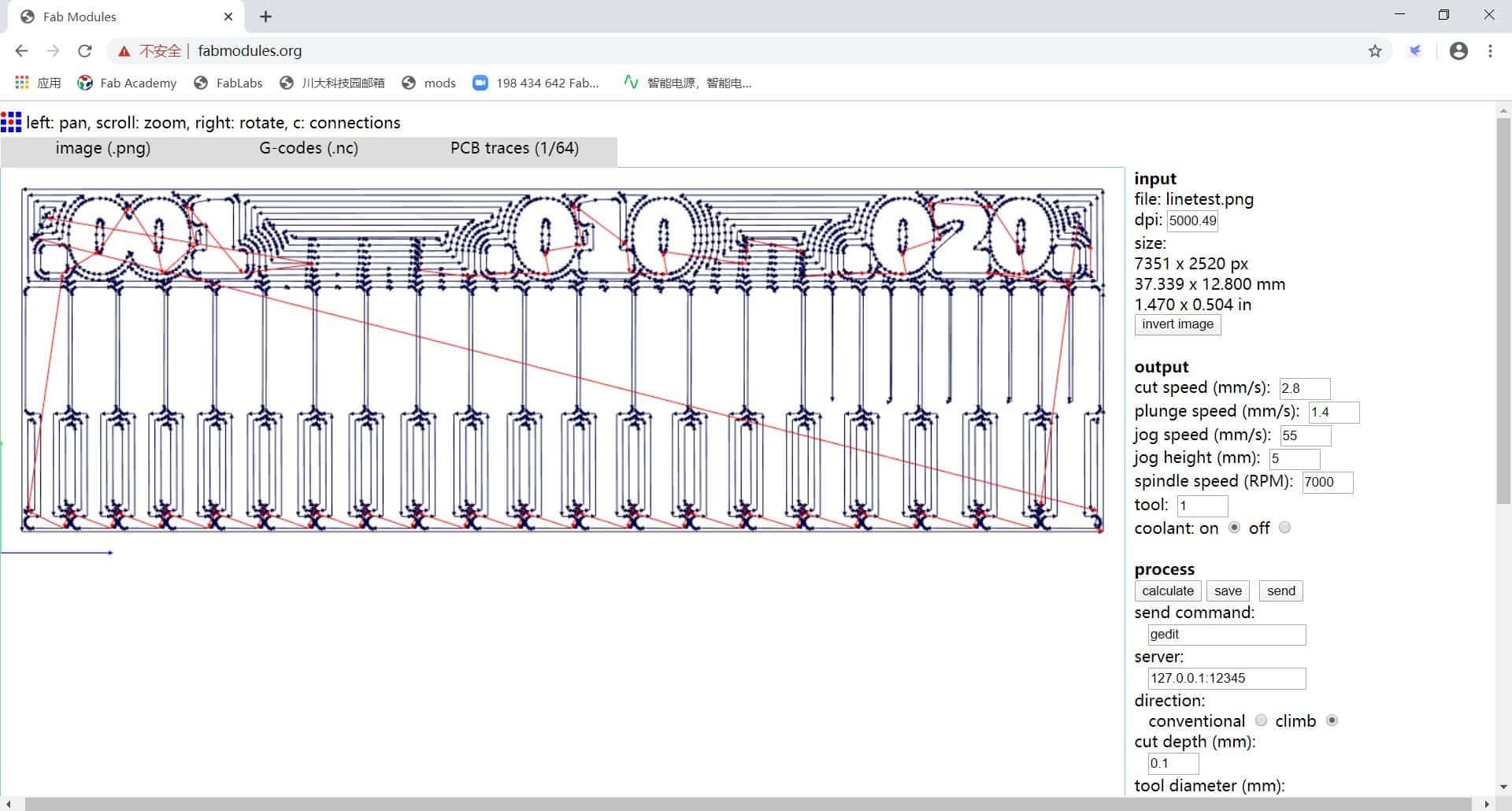Image resolution: width=1512 pixels, height=811 pixels.
Task: Click the 1.470 x 0.504 in text
Action: [1192, 305]
